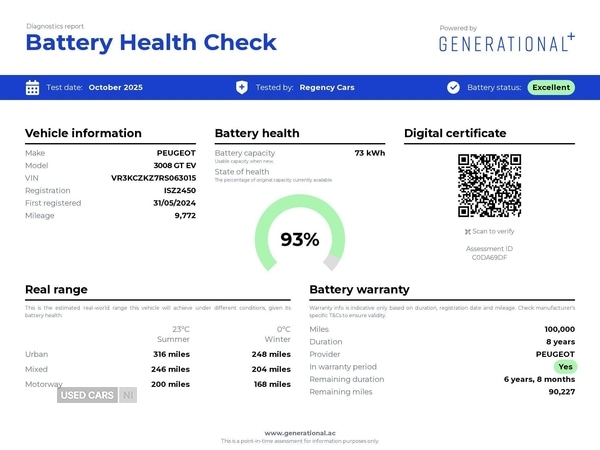Click the checkmark circle icon by Battery status
Image resolution: width=600 pixels, height=450 pixels.
(x=453, y=87)
